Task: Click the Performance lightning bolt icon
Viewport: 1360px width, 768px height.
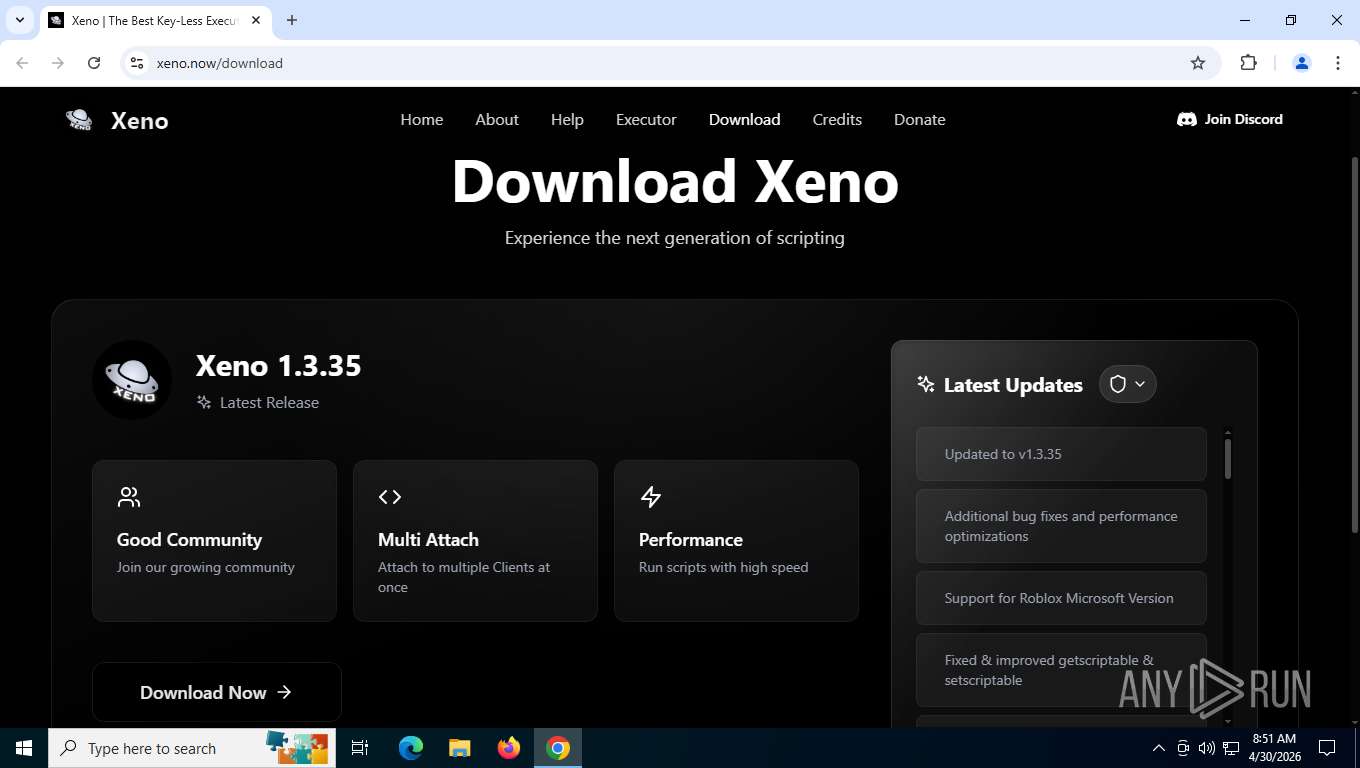Action: point(651,497)
